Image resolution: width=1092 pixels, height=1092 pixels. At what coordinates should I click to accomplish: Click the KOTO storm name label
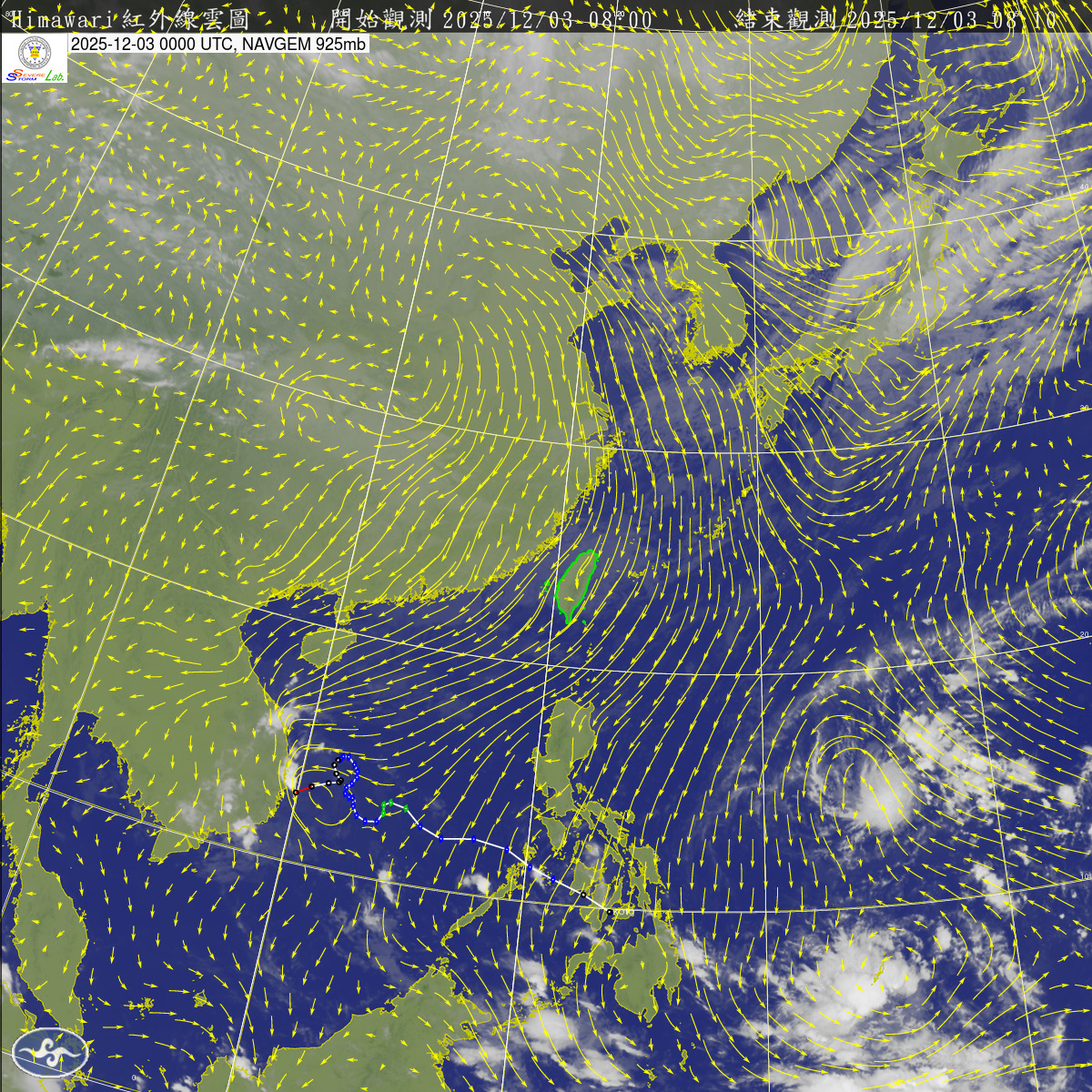[622, 911]
